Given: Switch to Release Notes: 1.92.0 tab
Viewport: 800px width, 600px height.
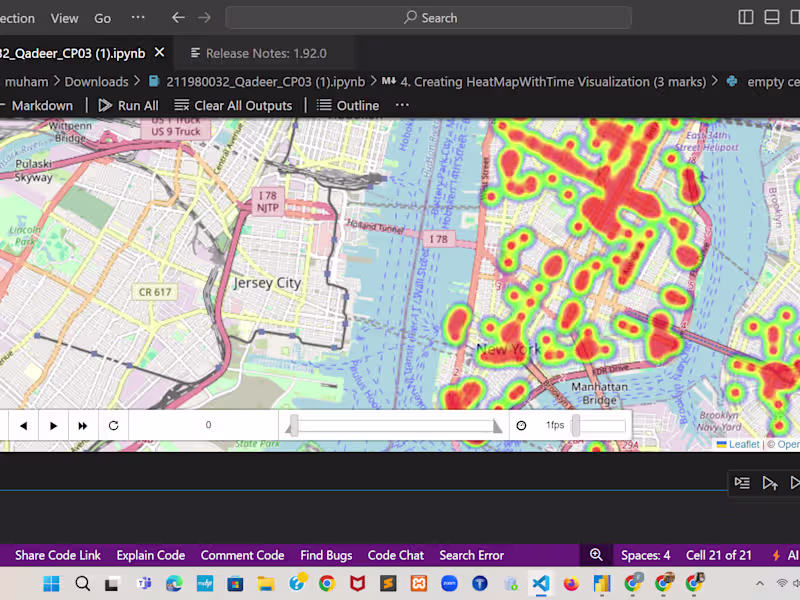Looking at the screenshot, I should pos(265,53).
